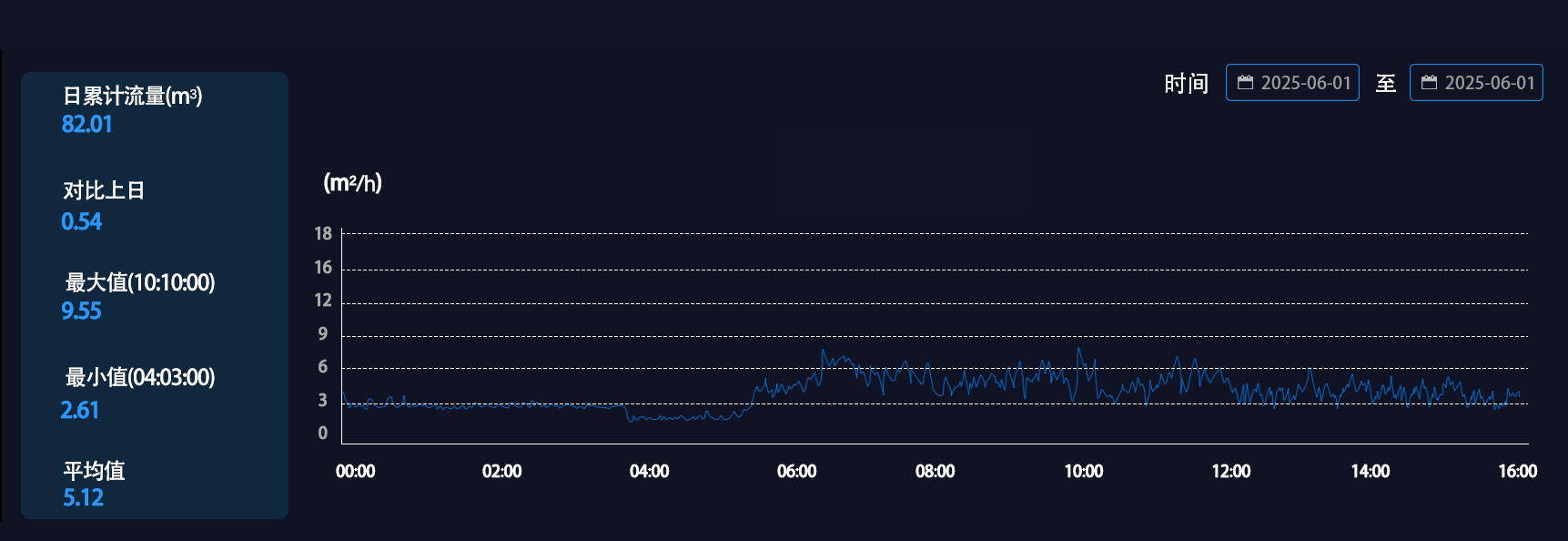This screenshot has height=541, width=1568.
Task: Click the daily cumulative flow value 82.01
Action: pos(86,125)
